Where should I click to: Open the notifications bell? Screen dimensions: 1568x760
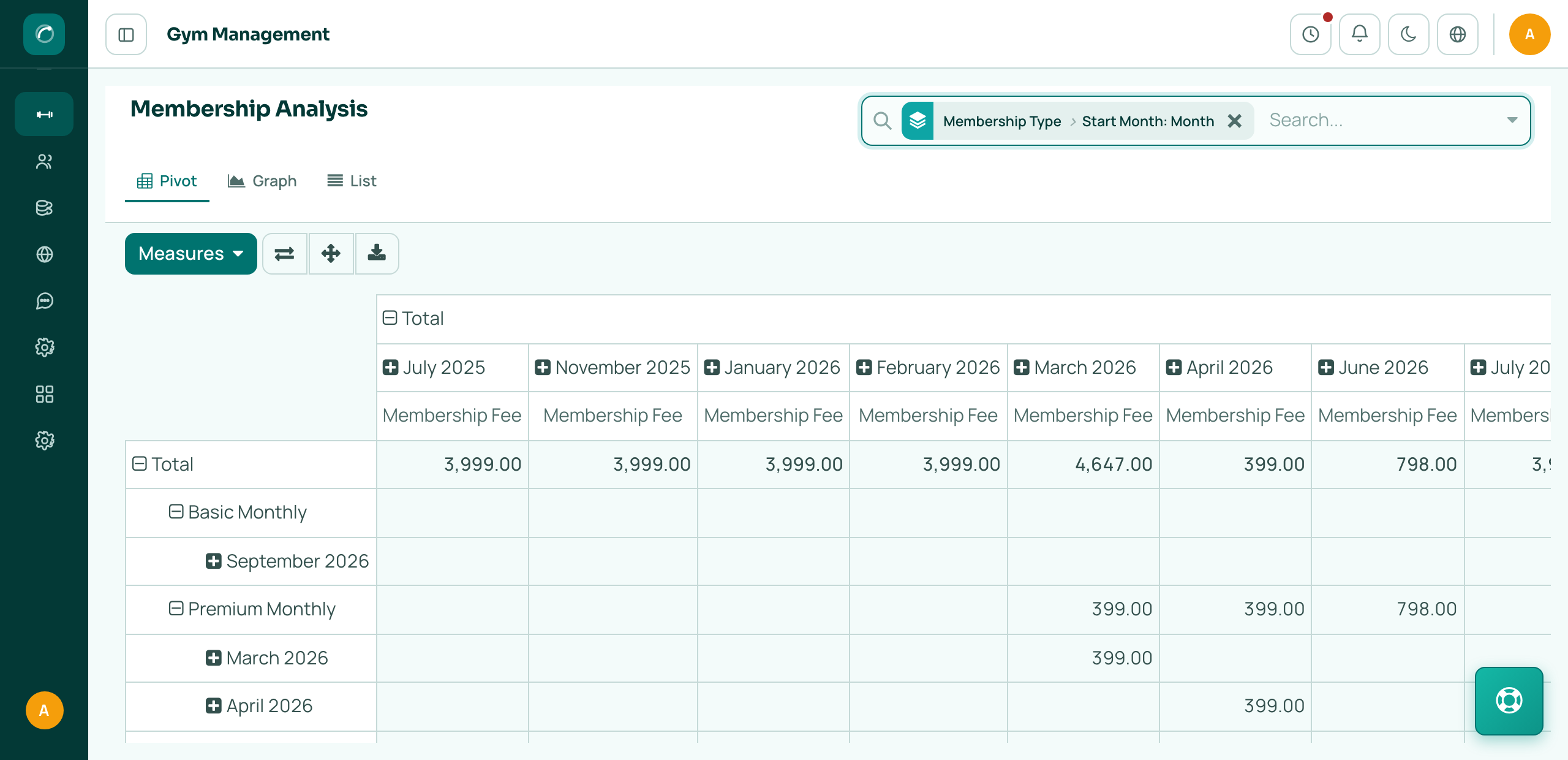click(1360, 34)
